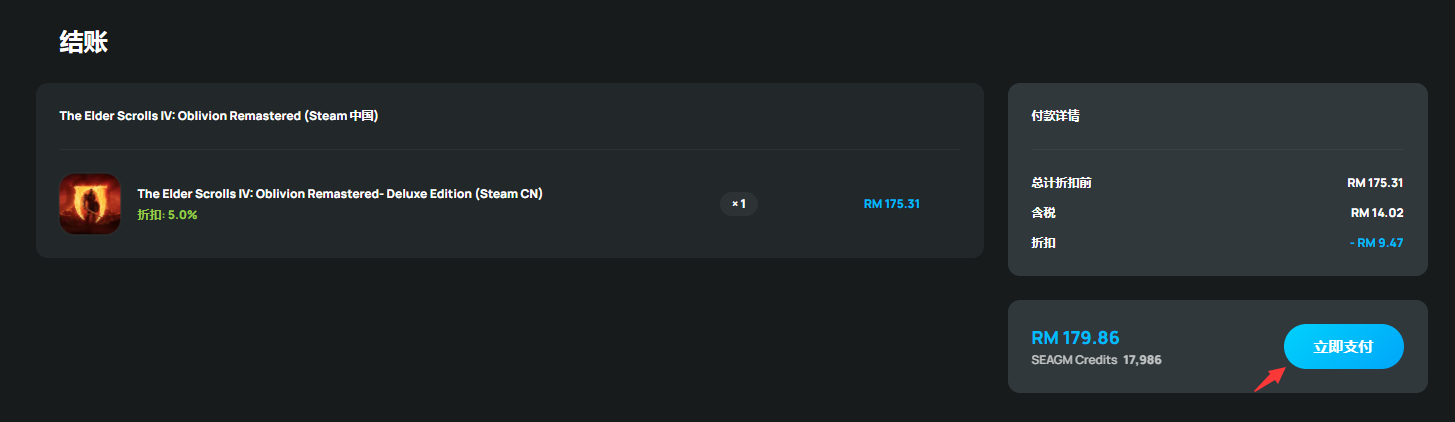Select the RM 175.31 item price
The image size is (1455, 422).
click(891, 204)
